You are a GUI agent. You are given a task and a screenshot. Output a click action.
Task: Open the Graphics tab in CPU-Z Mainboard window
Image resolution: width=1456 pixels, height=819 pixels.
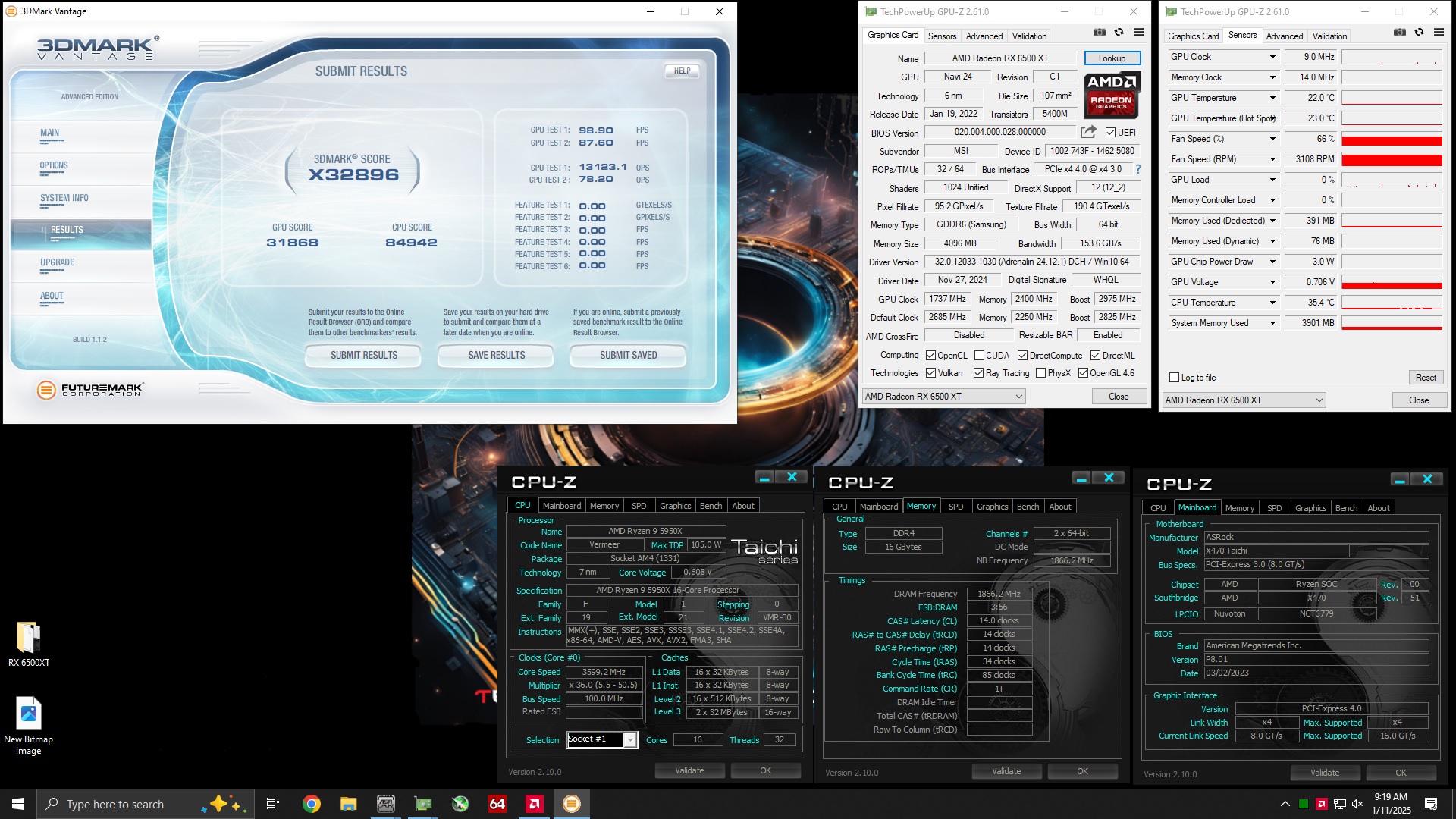click(1310, 508)
